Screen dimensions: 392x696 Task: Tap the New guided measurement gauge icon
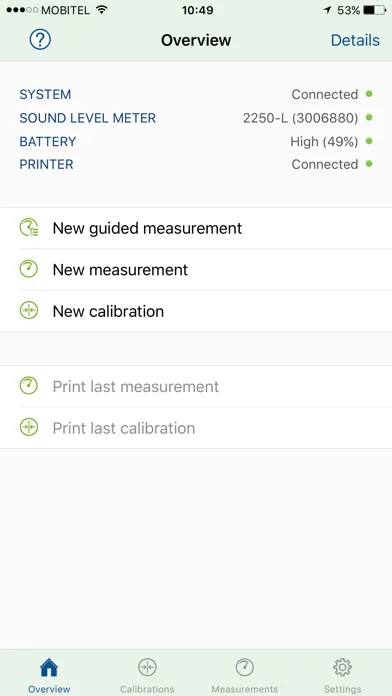29,228
